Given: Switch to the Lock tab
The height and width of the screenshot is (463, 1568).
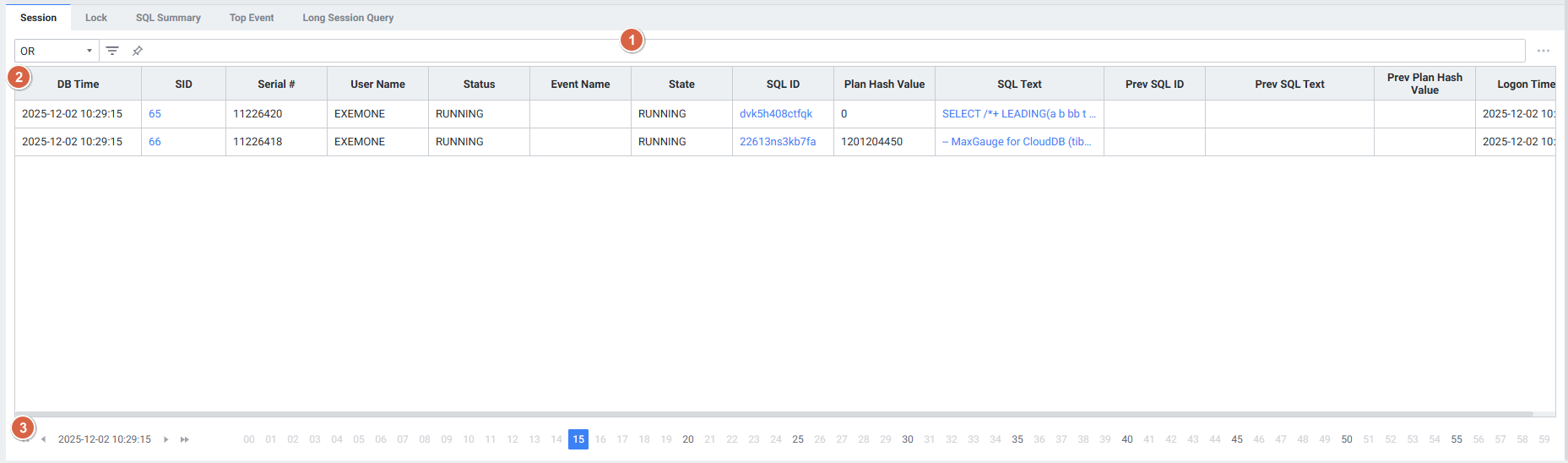Looking at the screenshot, I should [x=96, y=18].
